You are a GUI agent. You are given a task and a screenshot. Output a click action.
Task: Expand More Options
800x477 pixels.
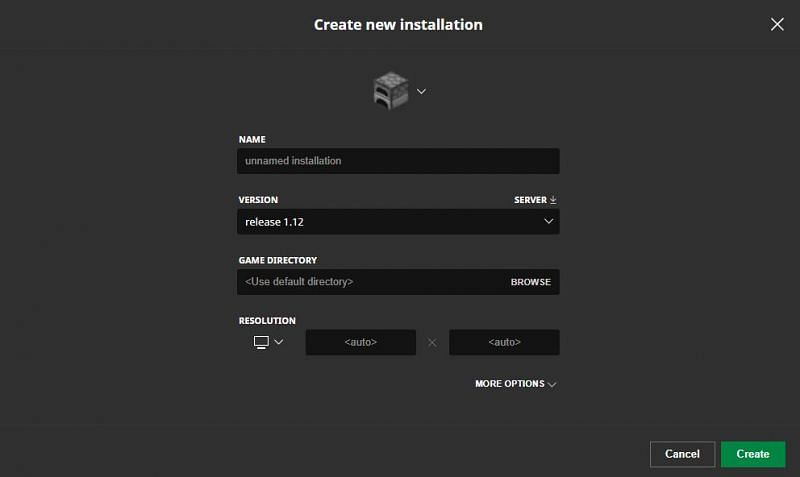(516, 384)
